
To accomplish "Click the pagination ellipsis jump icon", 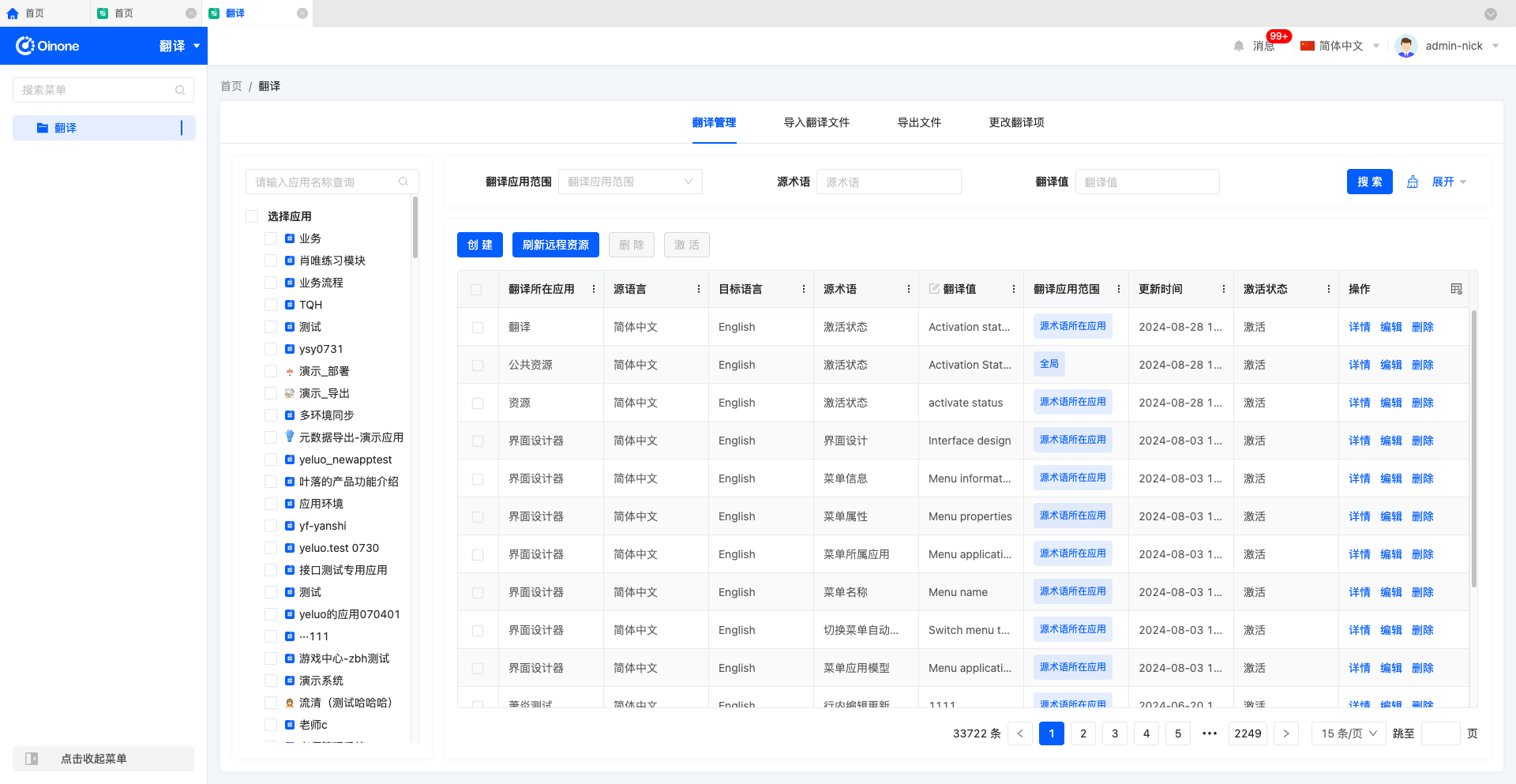I will point(1210,733).
